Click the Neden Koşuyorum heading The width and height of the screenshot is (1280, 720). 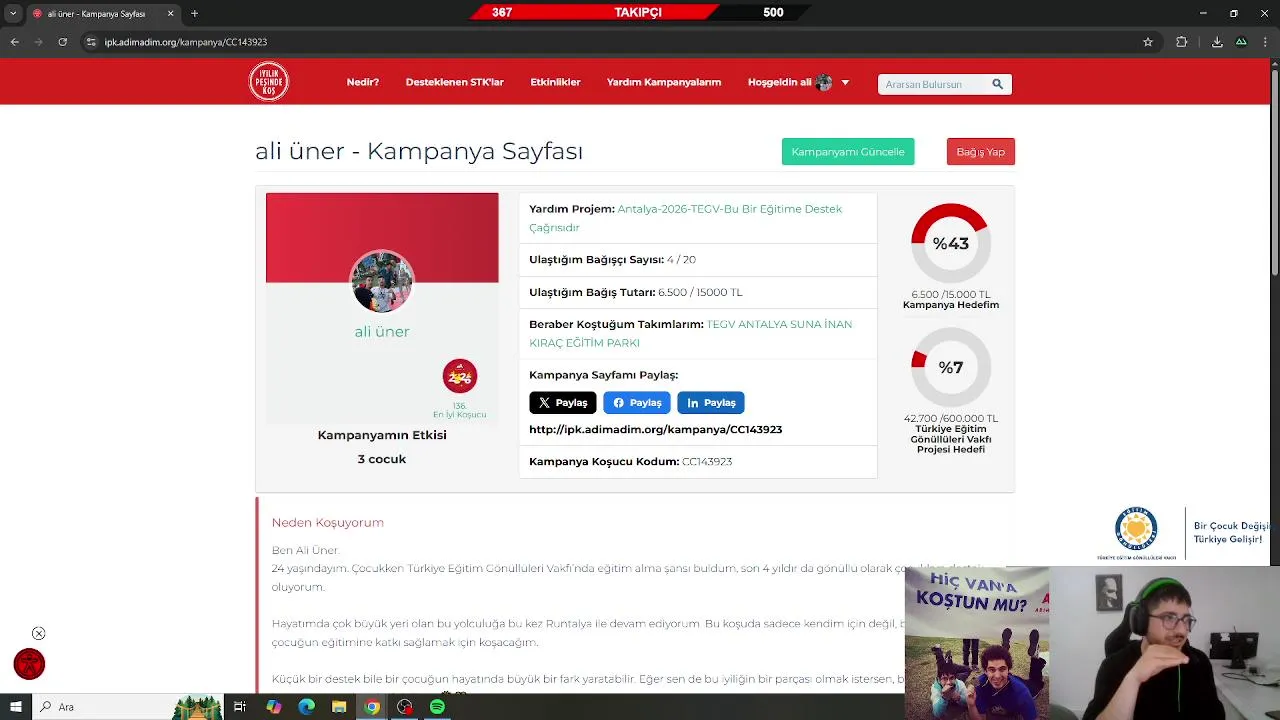tap(328, 522)
